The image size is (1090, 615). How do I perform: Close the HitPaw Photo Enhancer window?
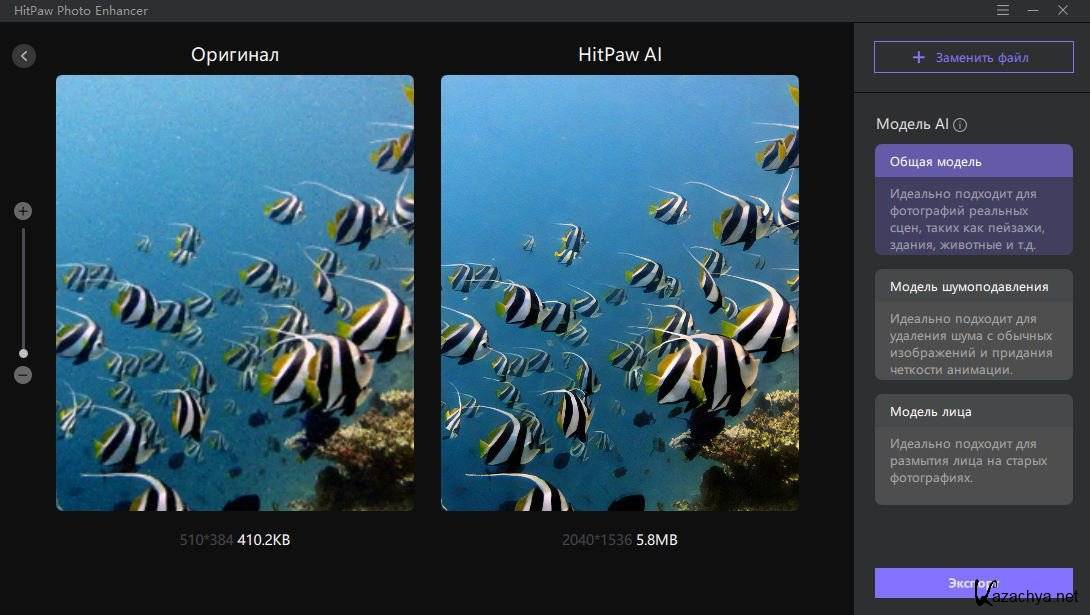(x=1063, y=10)
